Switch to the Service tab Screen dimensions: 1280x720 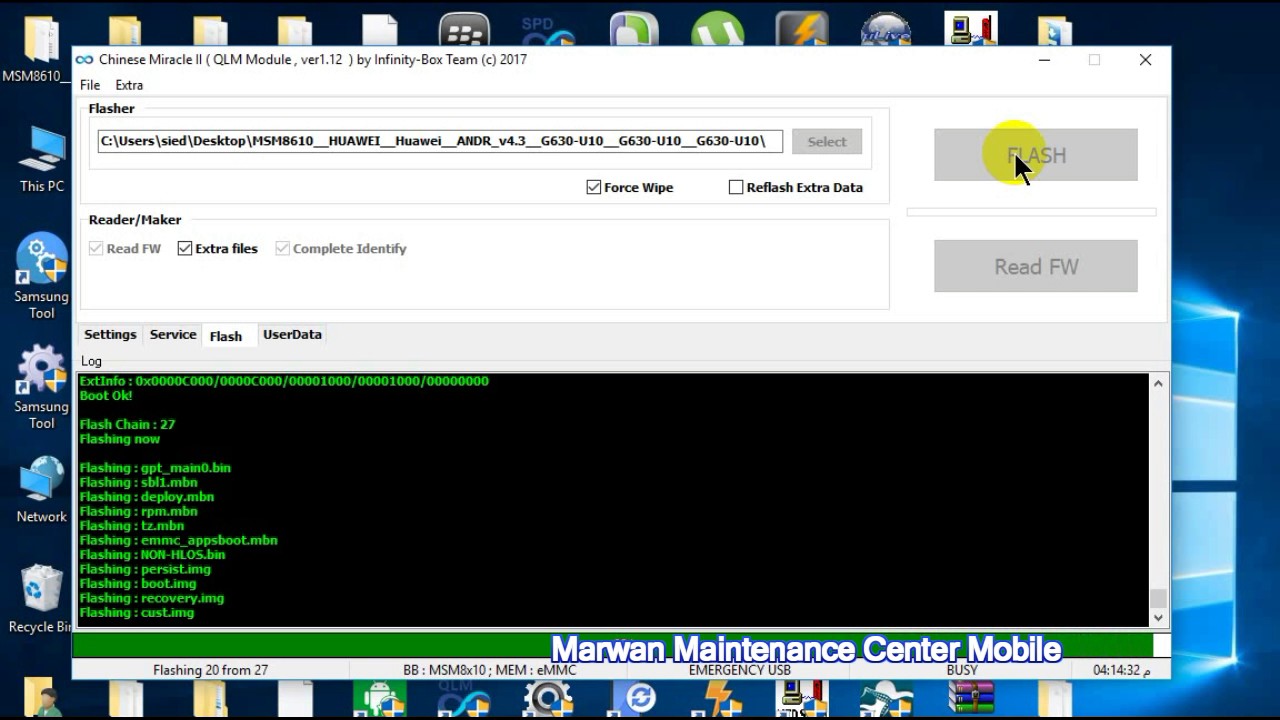173,335
